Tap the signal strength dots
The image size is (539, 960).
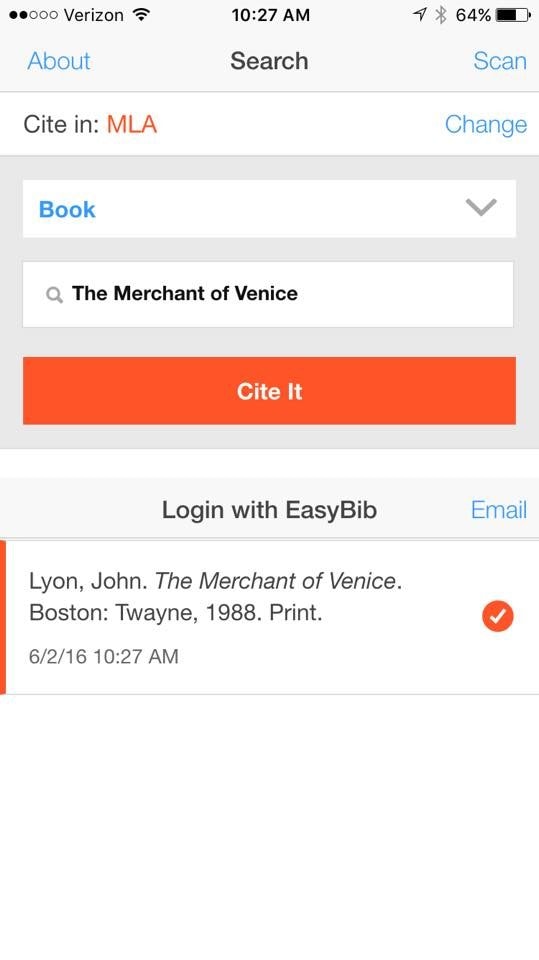(34, 15)
